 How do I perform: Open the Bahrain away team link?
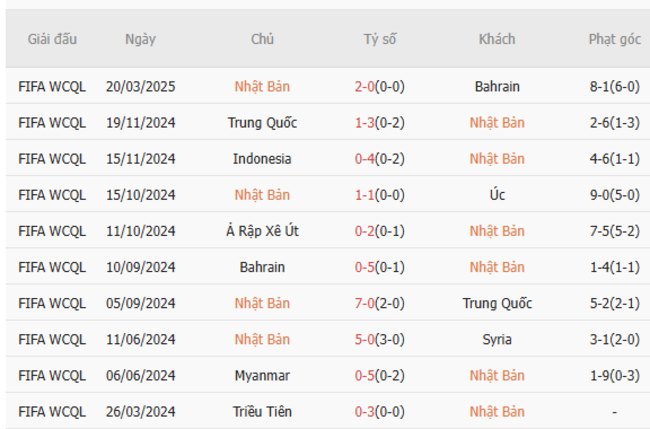(x=497, y=87)
